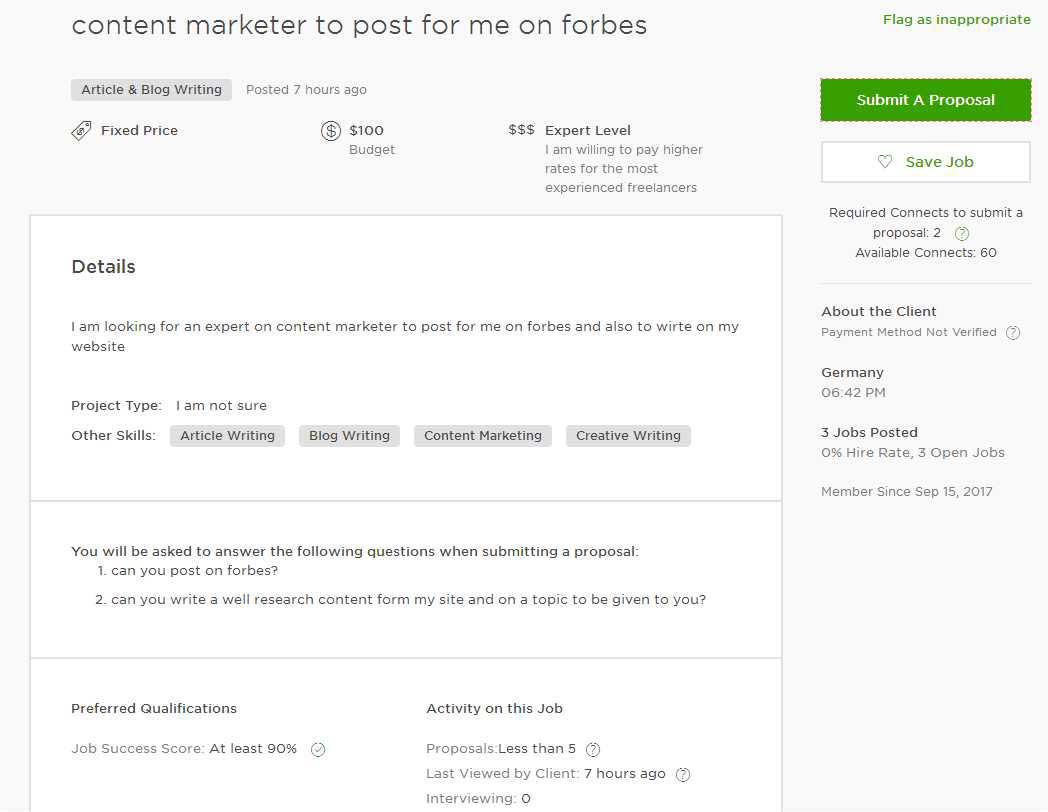Open help icon next to Required Connects
Viewport: 1048px width, 812px height.
pos(962,233)
